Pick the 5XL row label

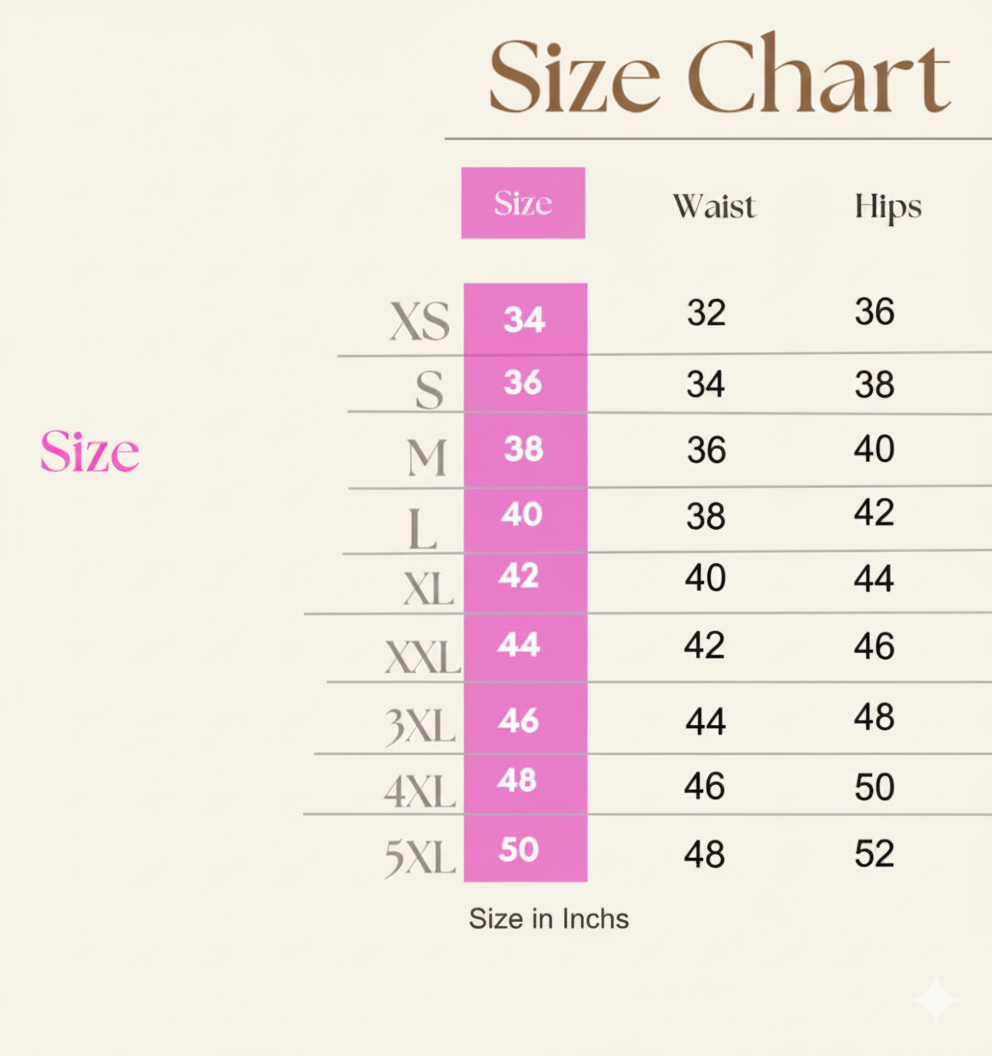(420, 858)
